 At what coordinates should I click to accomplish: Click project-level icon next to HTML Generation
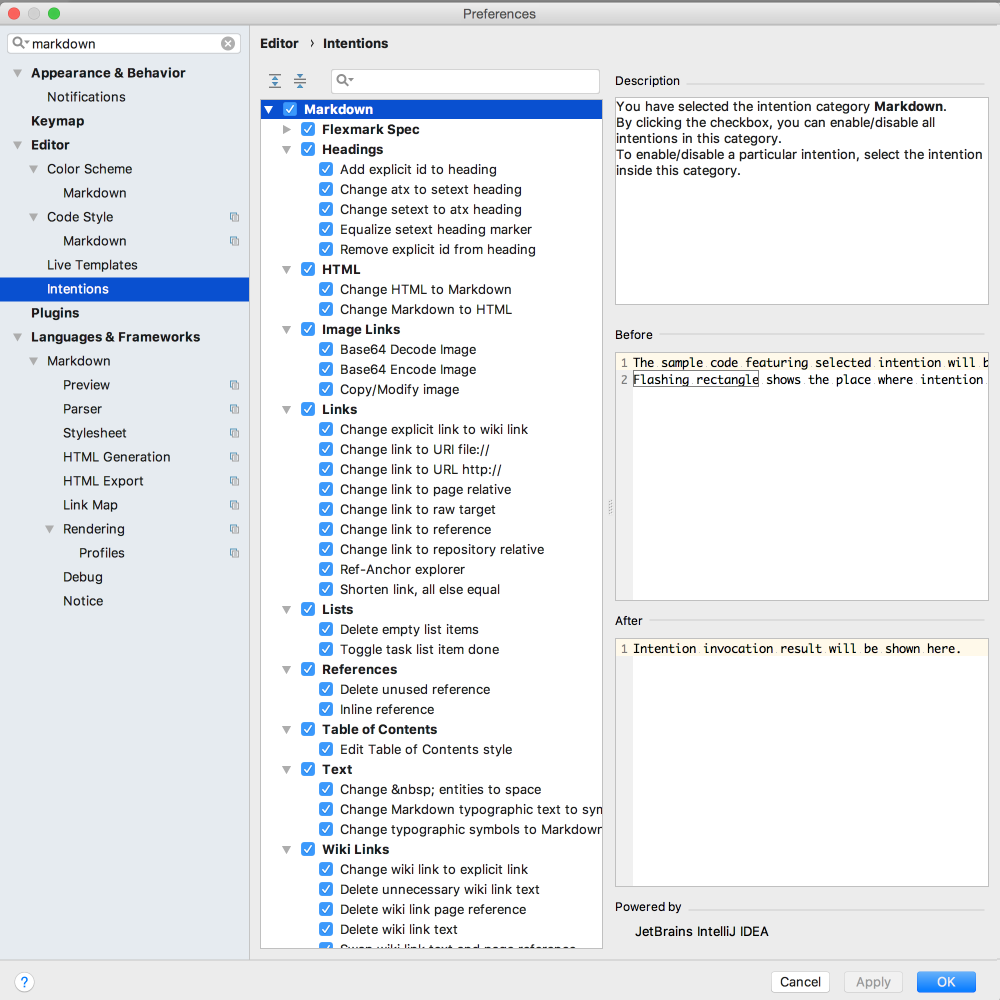pyautogui.click(x=235, y=457)
